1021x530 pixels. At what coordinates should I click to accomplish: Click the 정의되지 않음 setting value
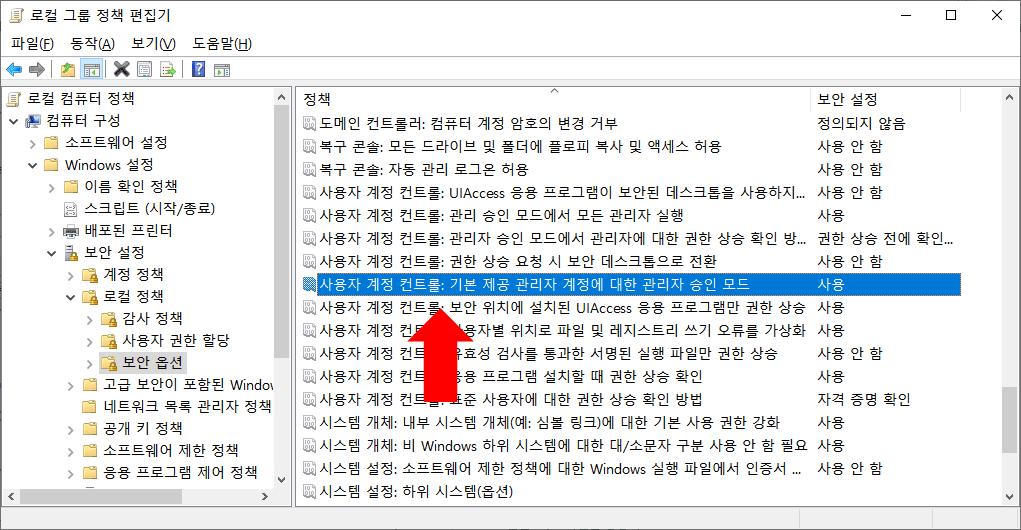pos(861,124)
